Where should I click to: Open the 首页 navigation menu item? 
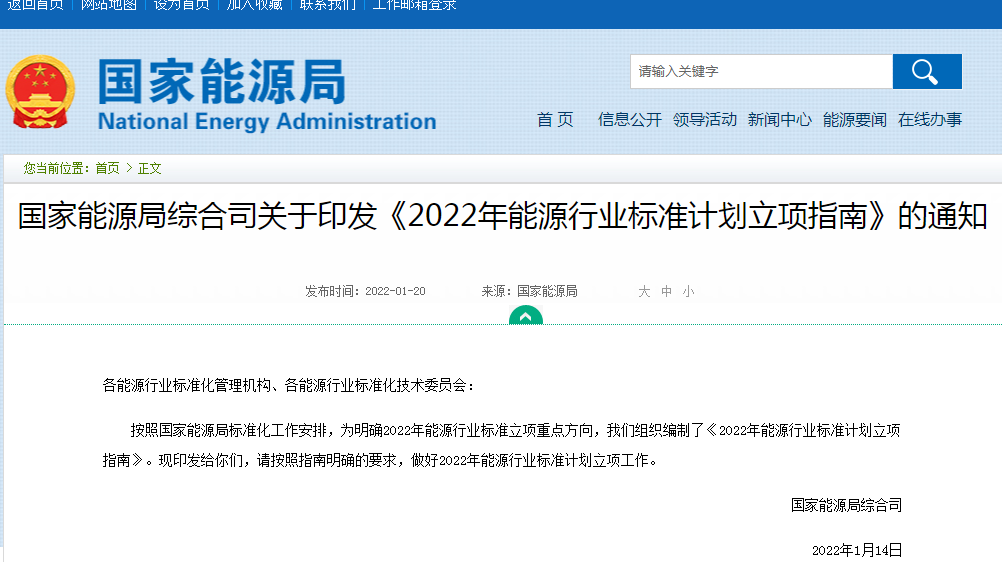[x=555, y=120]
